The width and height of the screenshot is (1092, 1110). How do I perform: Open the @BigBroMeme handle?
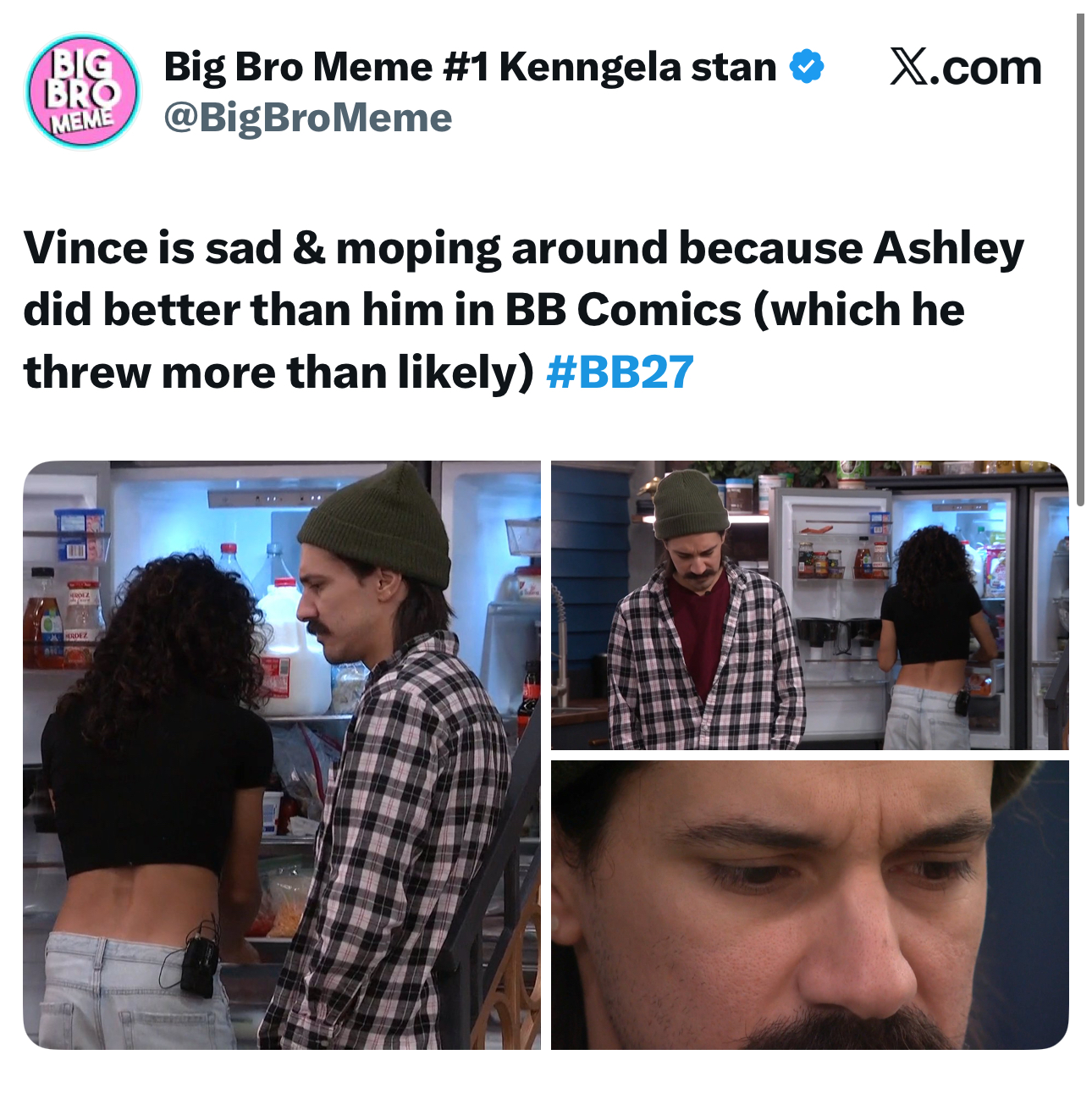click(308, 118)
